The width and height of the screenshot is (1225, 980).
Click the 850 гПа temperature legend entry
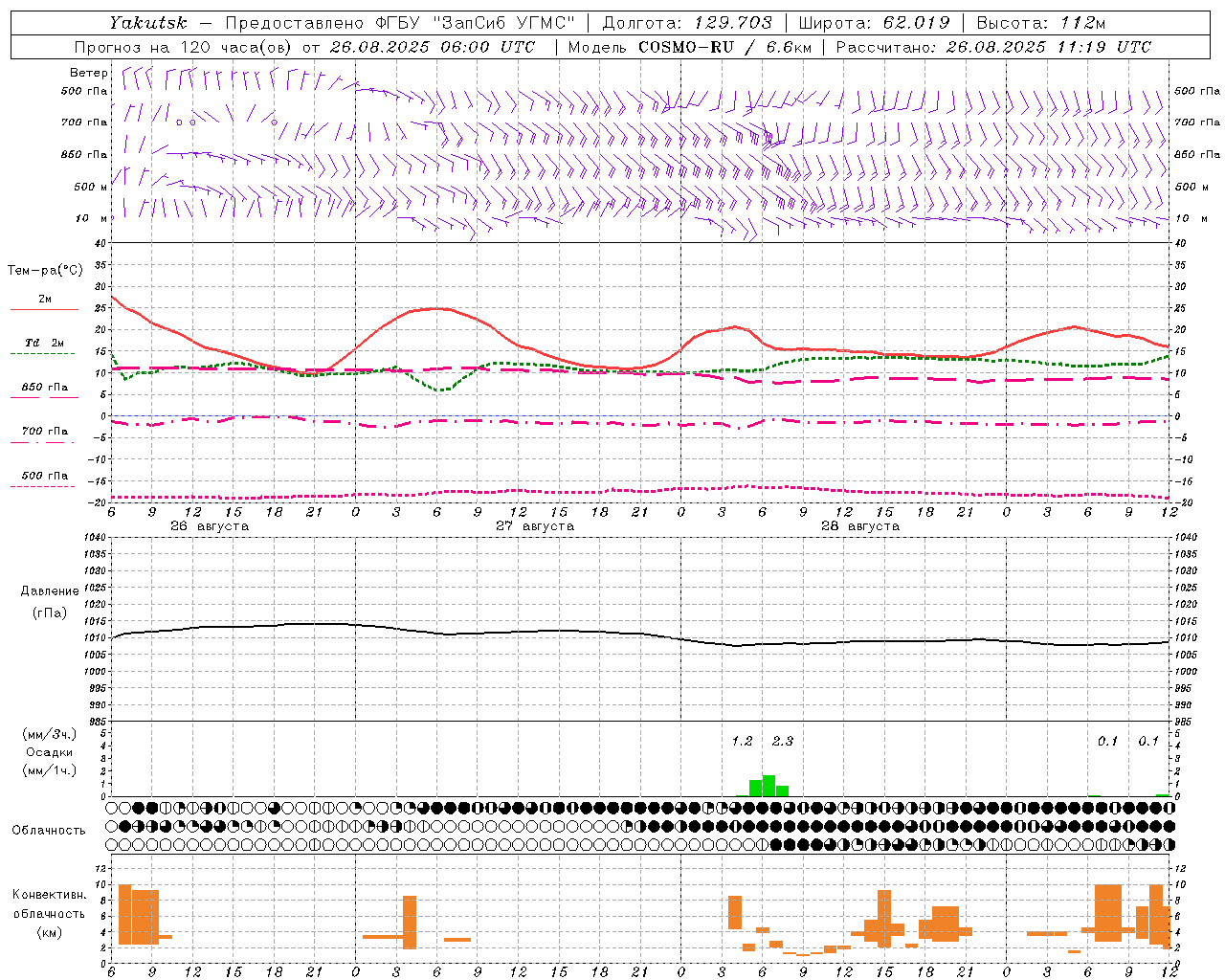44,388
